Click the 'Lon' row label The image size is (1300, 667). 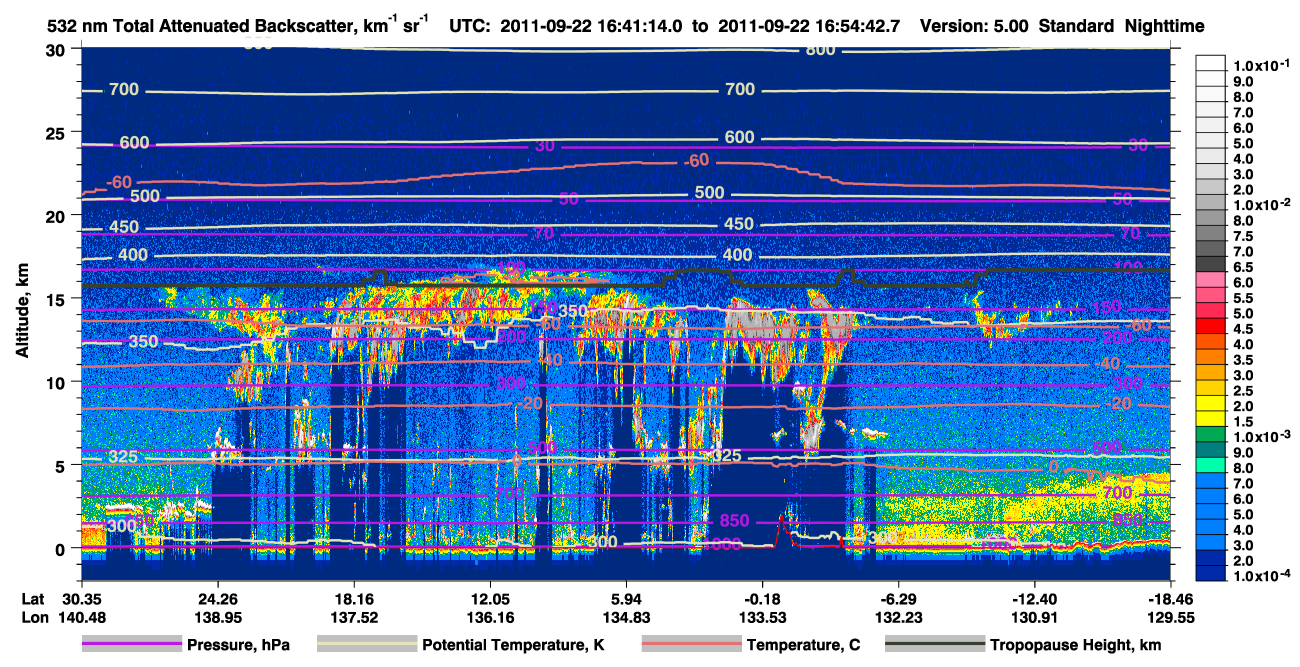coord(33,617)
